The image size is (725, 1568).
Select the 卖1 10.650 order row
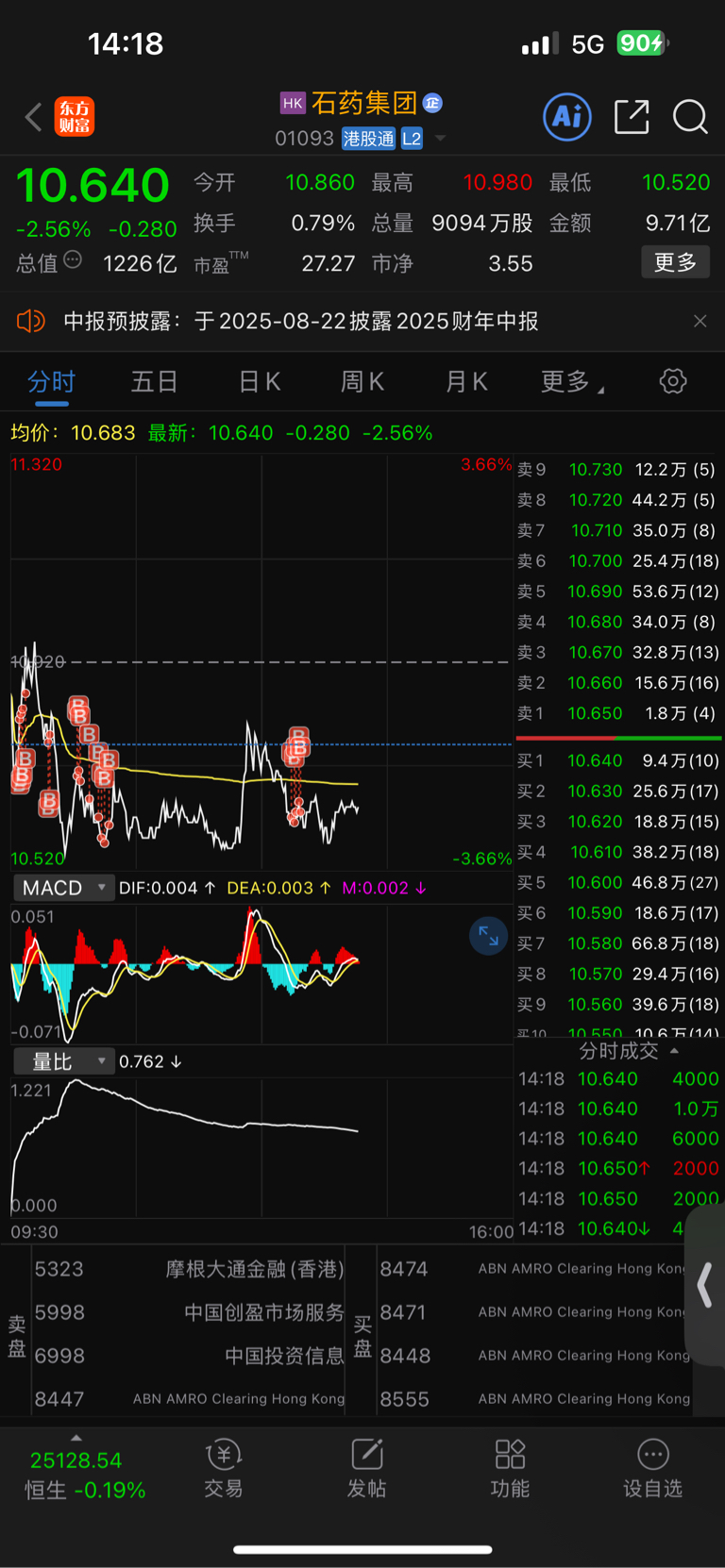pos(618,713)
